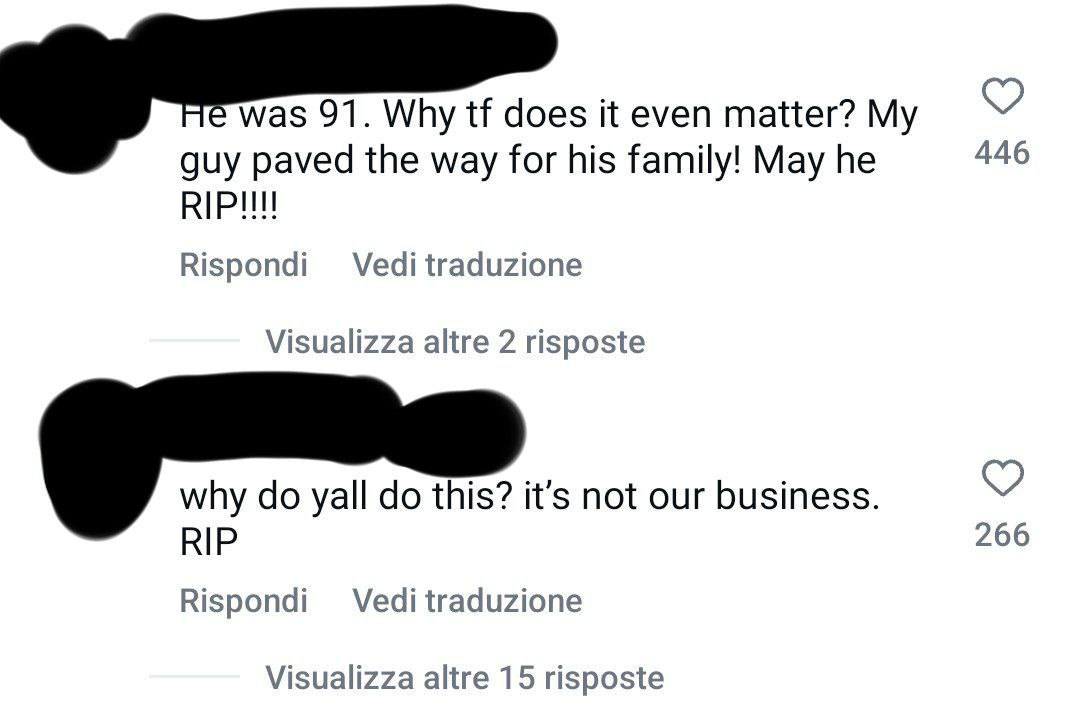Click the line beside "altre 15 risposte"
This screenshot has height=715, width=1080.
coord(194,677)
